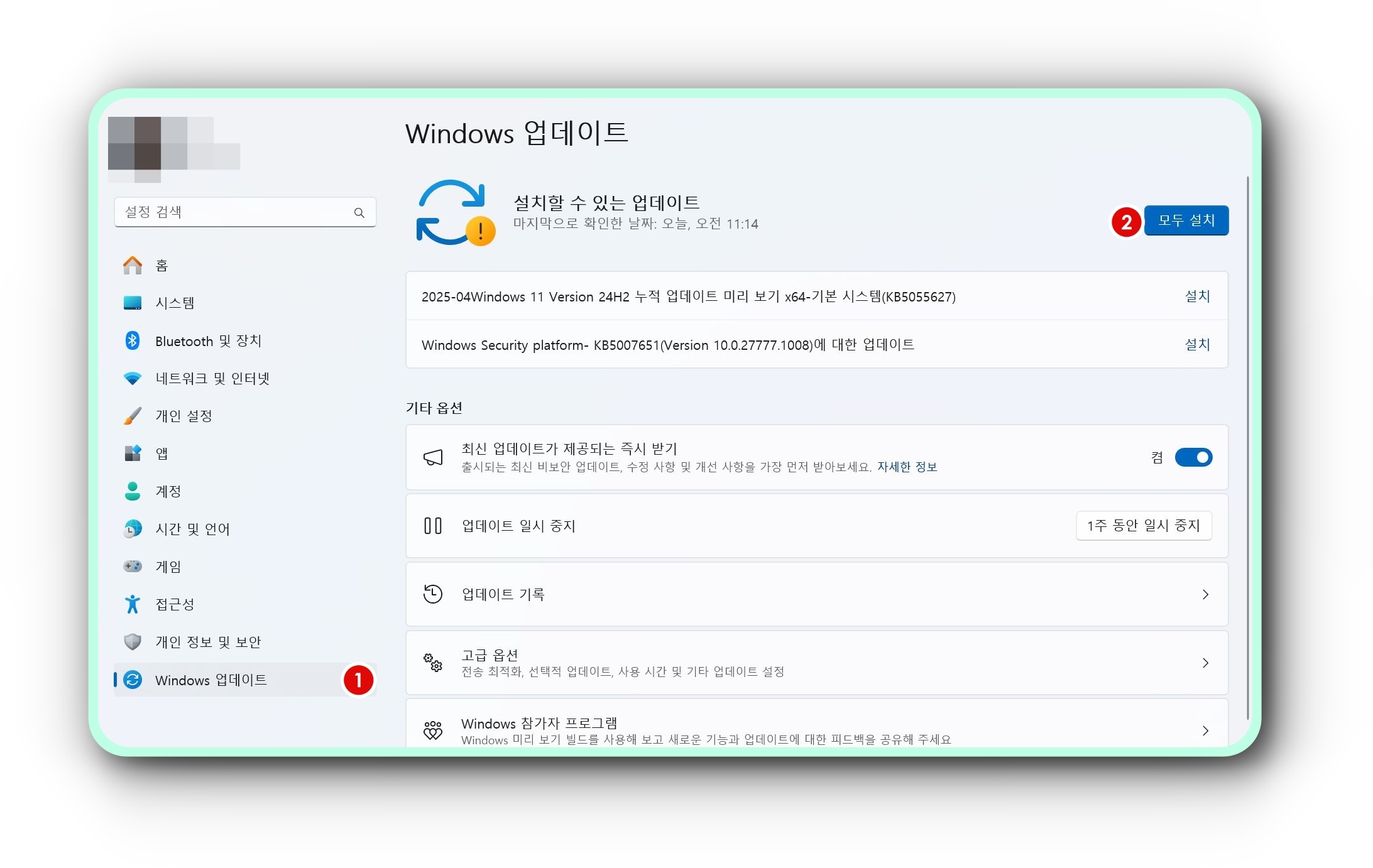
Task: Open the 고급 옵션 row title
Action: pyautogui.click(x=490, y=655)
